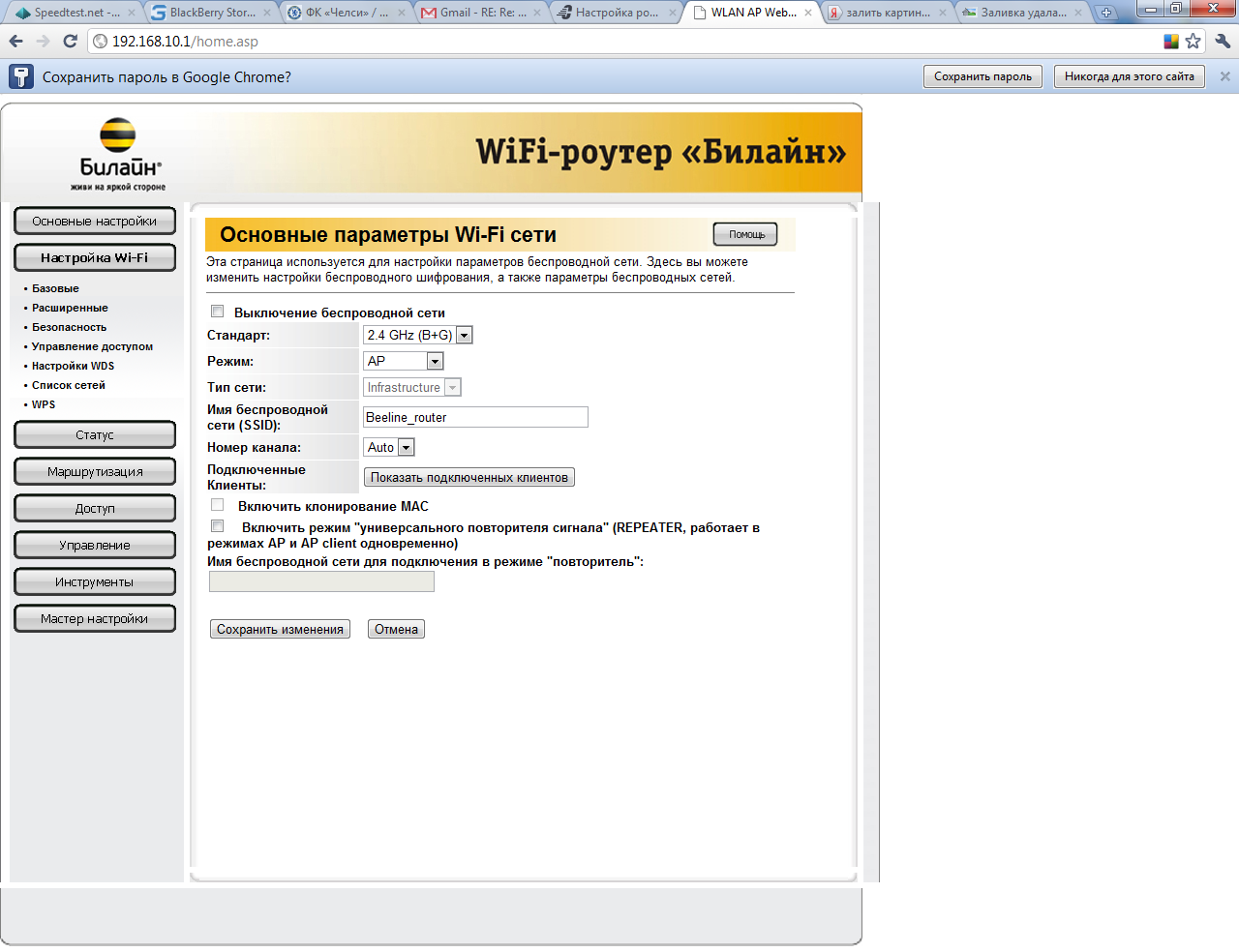Choose Никогда для этого сайта
This screenshot has width=1239, height=952.
[x=1130, y=76]
